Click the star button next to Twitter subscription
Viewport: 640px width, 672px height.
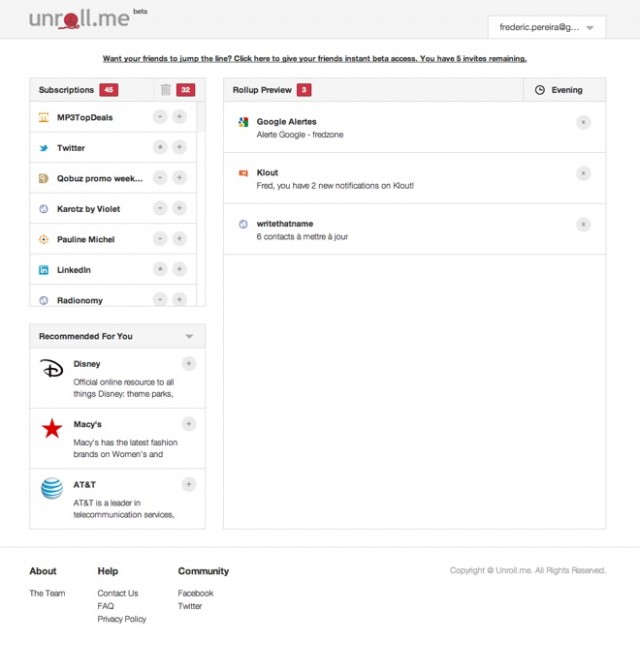tap(160, 147)
